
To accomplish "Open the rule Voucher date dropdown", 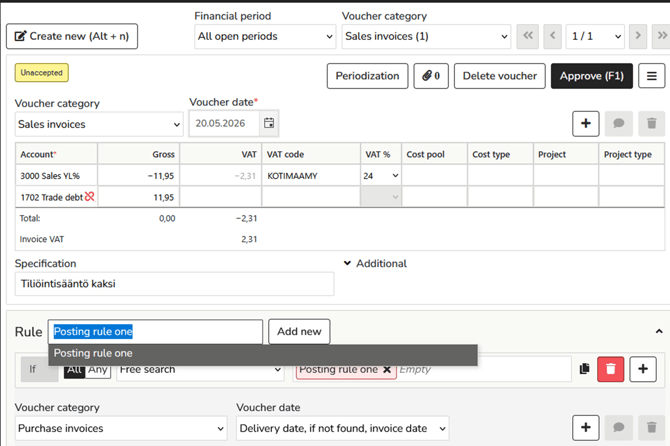I will point(342,428).
